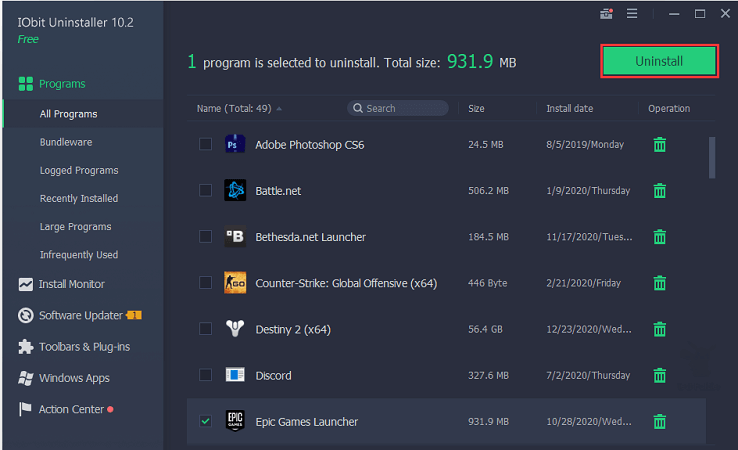This screenshot has height=450, width=738.
Task: Show Large Programs list
Action: pyautogui.click(x=75, y=227)
